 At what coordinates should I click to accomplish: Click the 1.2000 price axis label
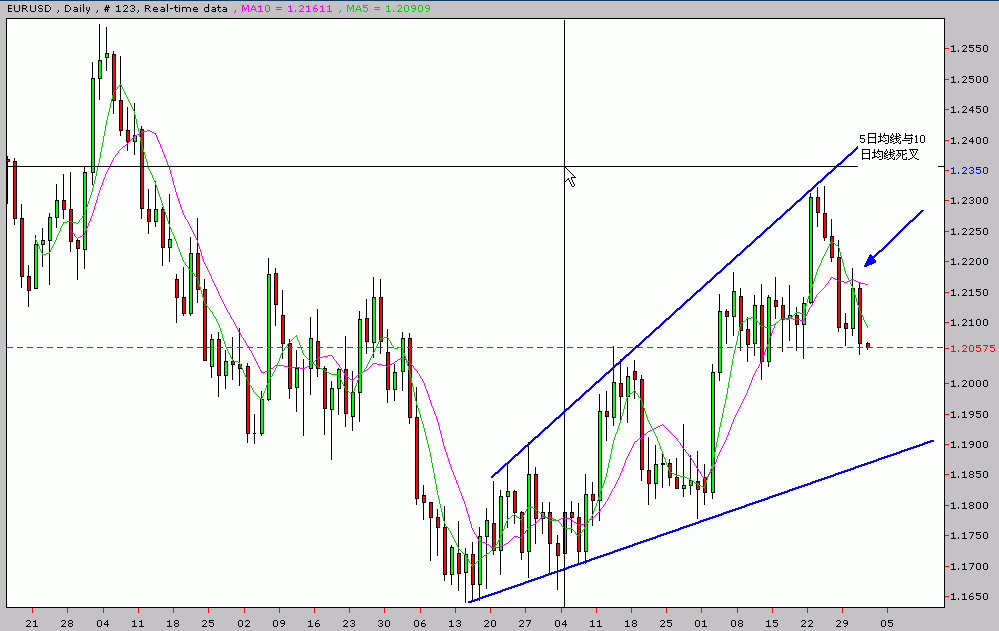coord(969,384)
